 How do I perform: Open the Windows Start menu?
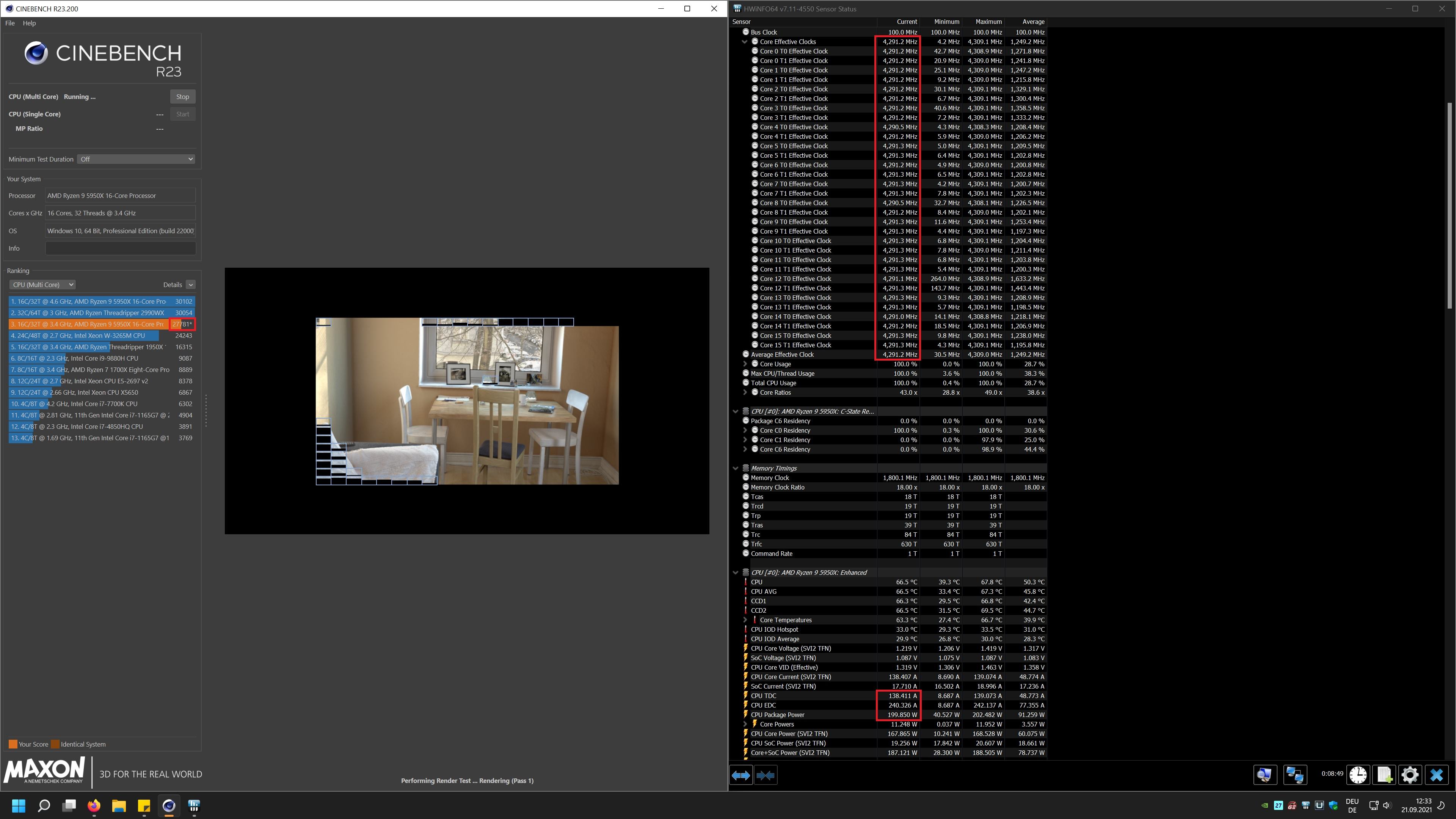(19, 805)
